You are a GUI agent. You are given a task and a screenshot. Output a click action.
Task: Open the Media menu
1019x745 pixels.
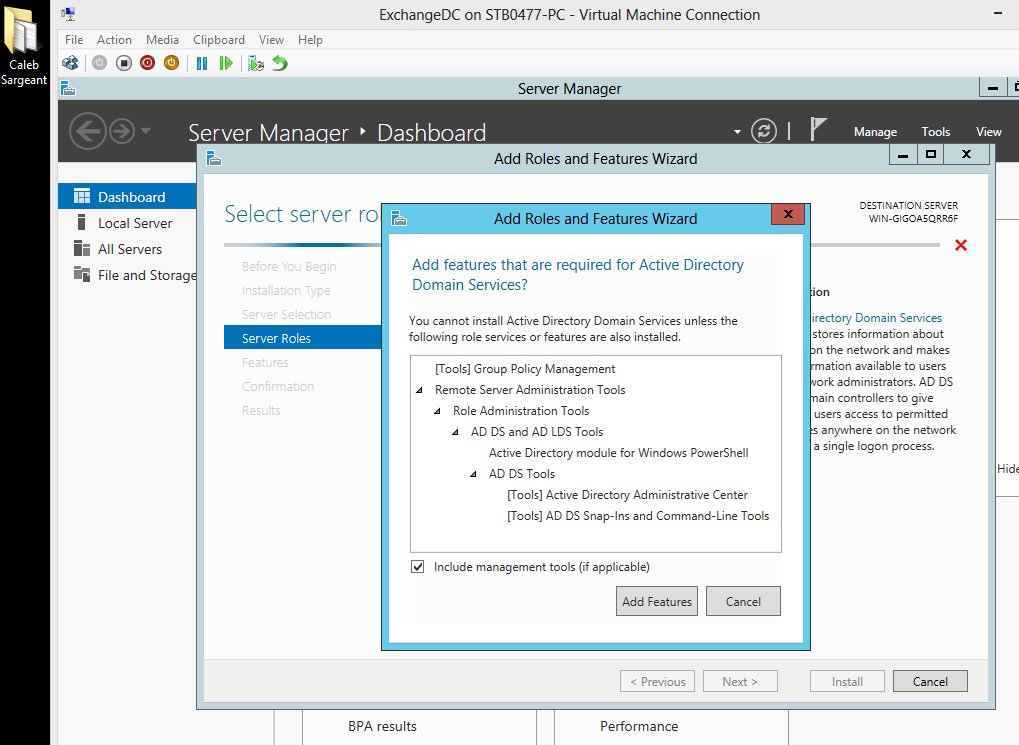point(162,40)
